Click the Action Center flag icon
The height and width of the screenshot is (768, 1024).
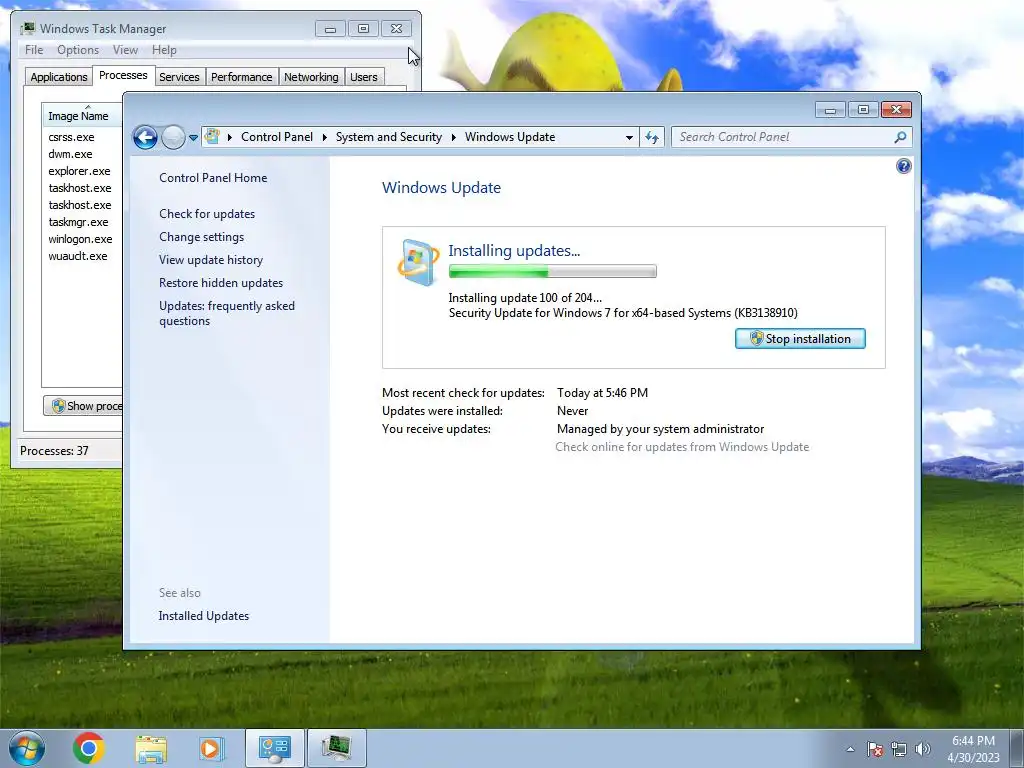click(x=875, y=749)
